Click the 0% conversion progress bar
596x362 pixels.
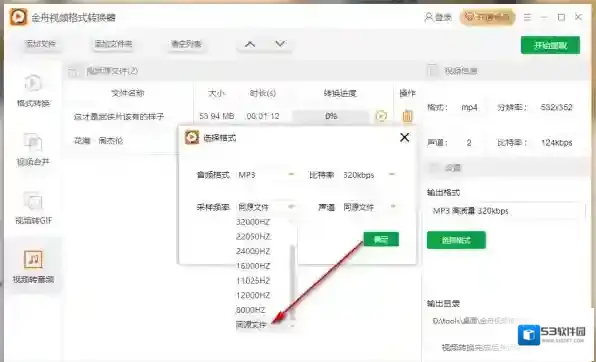click(x=331, y=116)
